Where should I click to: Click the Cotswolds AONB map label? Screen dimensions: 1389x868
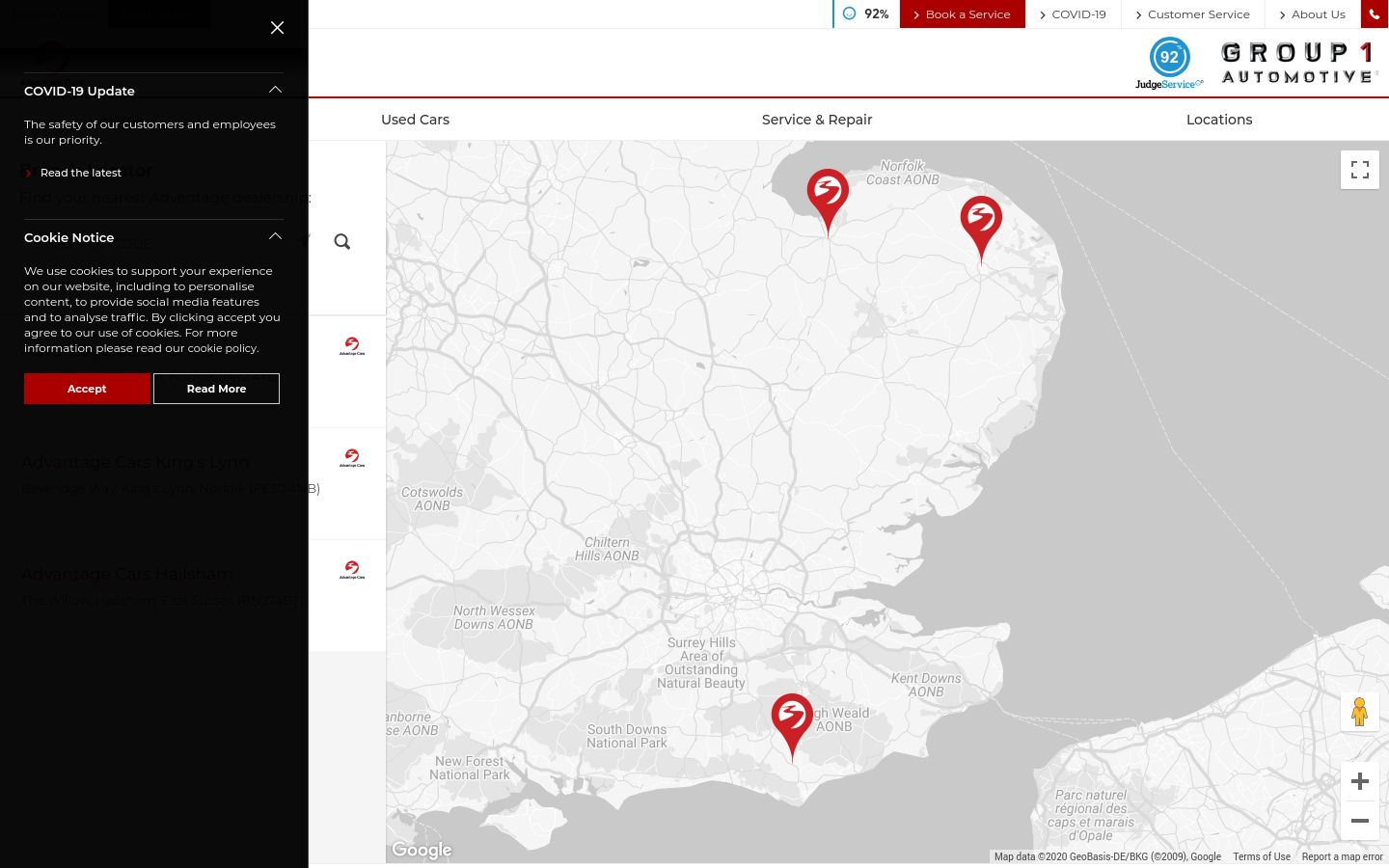[x=432, y=499]
